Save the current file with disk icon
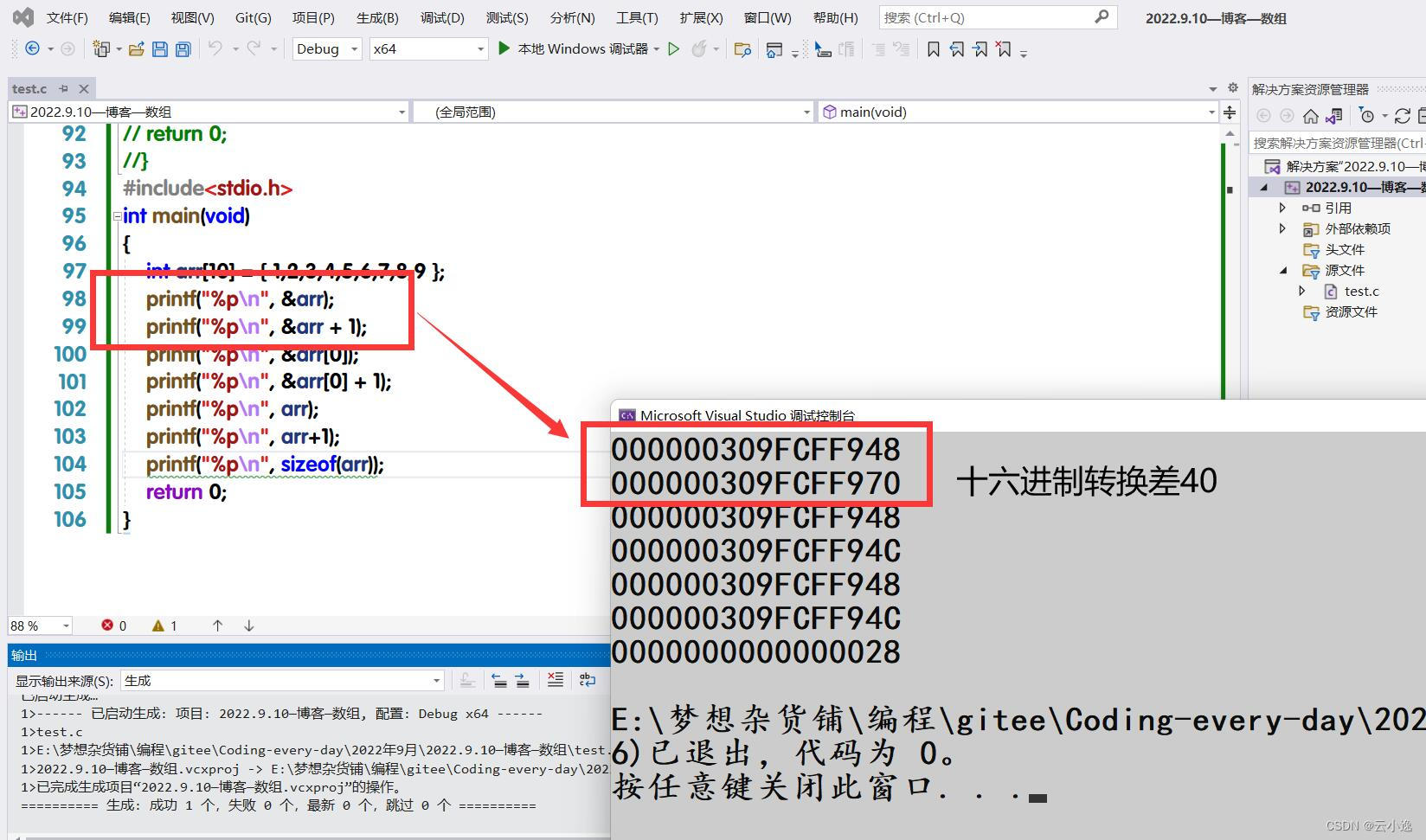 160,49
